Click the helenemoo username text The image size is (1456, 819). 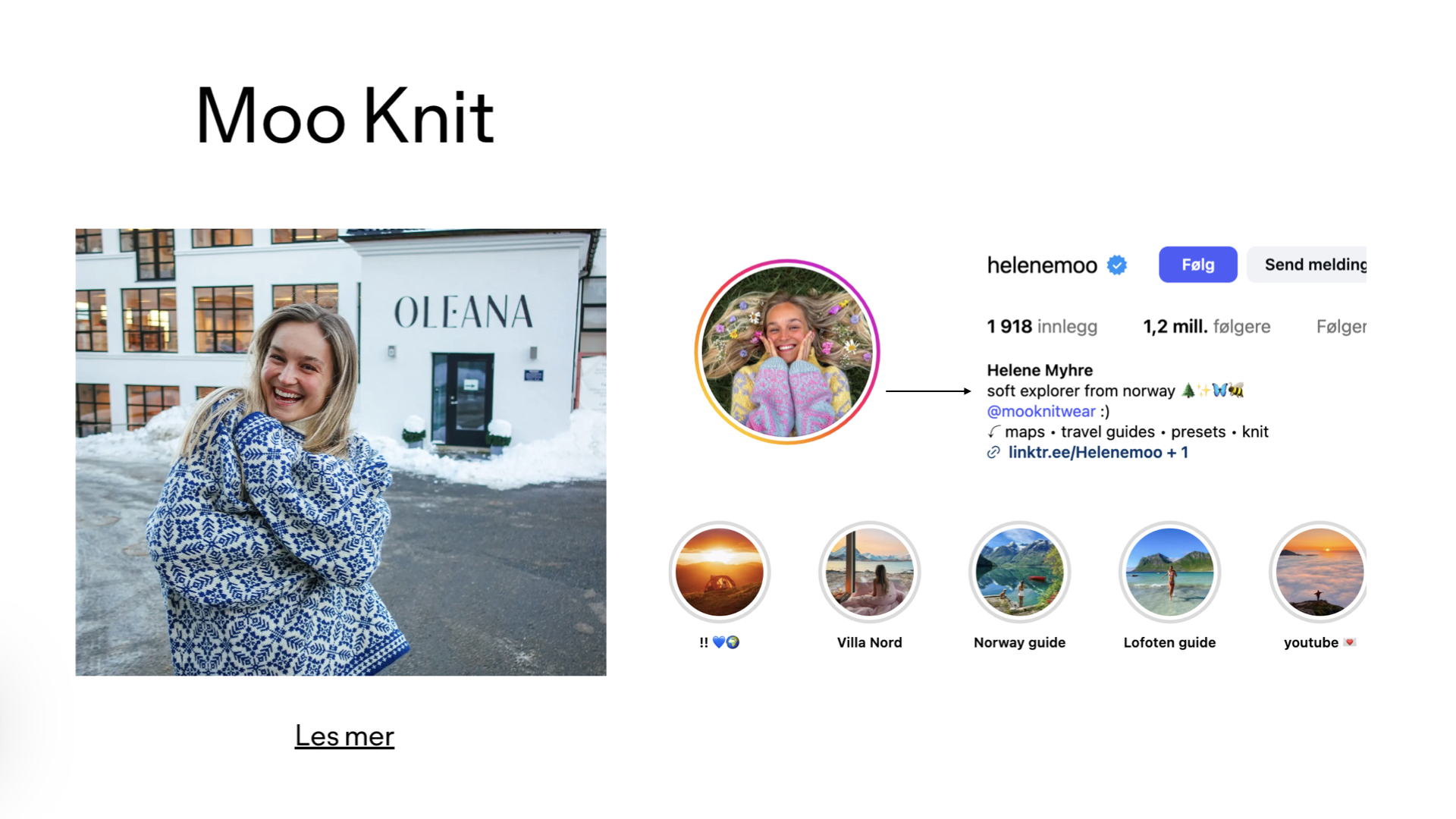pos(1041,265)
